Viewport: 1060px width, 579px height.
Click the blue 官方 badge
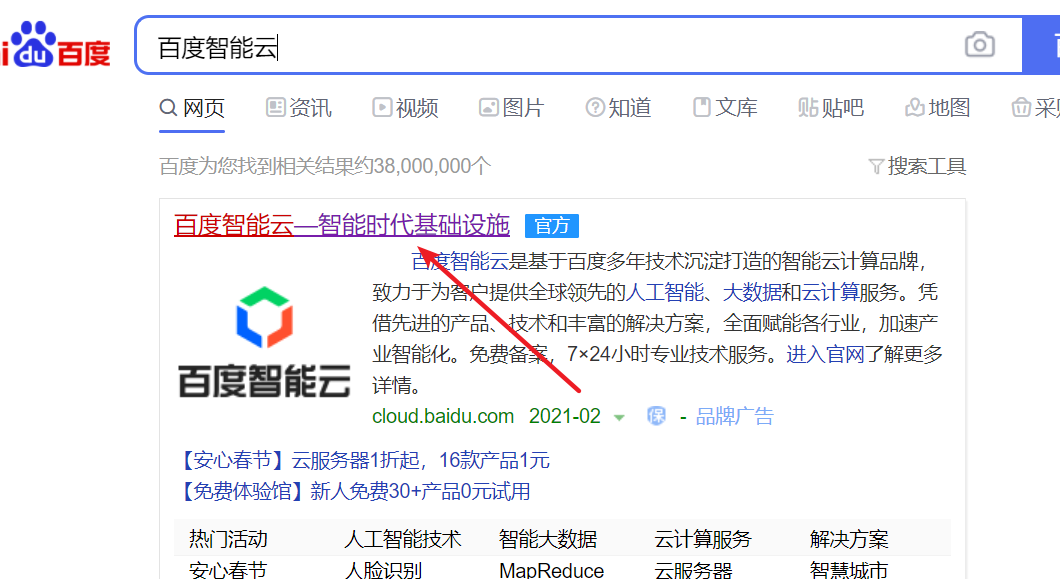pos(552,226)
